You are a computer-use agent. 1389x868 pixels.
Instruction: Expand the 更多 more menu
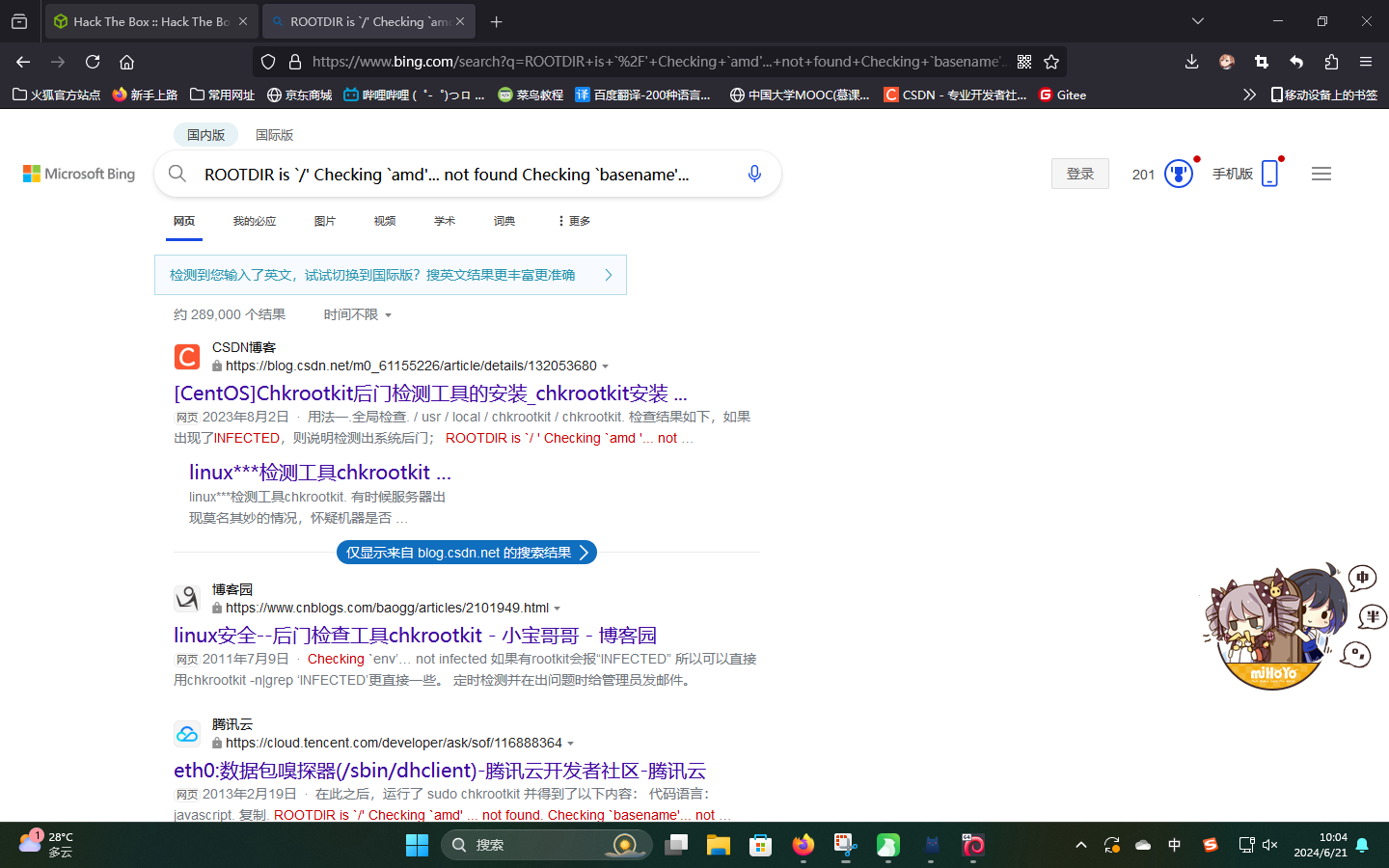(574, 221)
